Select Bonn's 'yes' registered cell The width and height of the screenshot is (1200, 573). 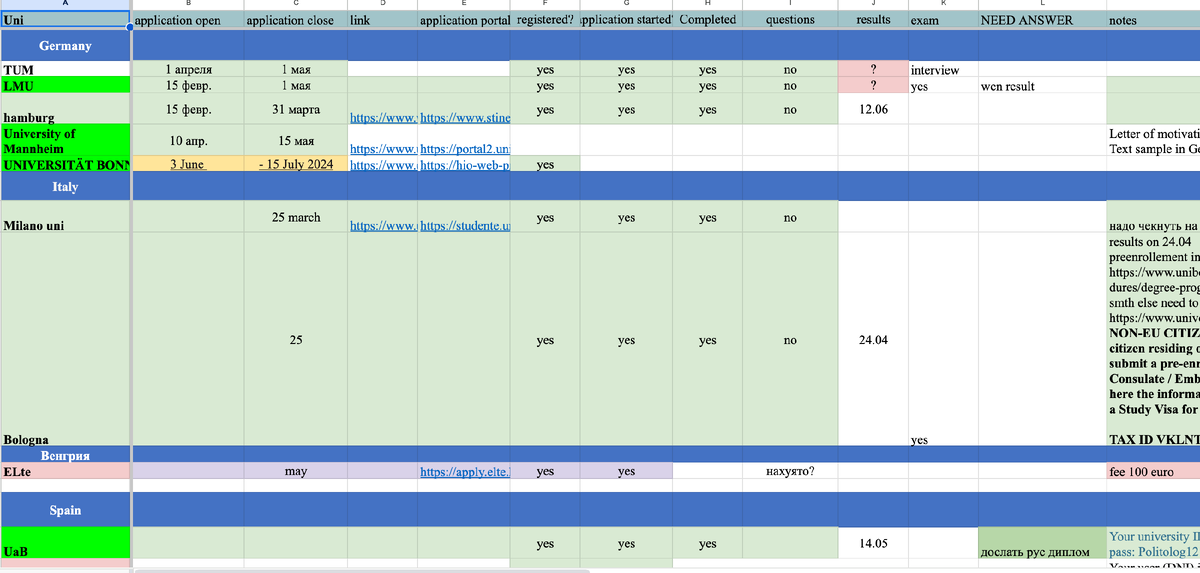point(545,164)
